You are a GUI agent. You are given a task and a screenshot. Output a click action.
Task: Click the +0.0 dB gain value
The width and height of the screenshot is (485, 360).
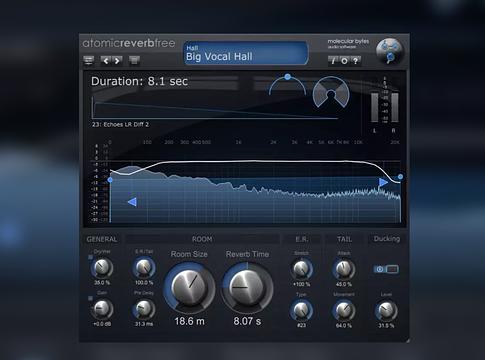102,324
